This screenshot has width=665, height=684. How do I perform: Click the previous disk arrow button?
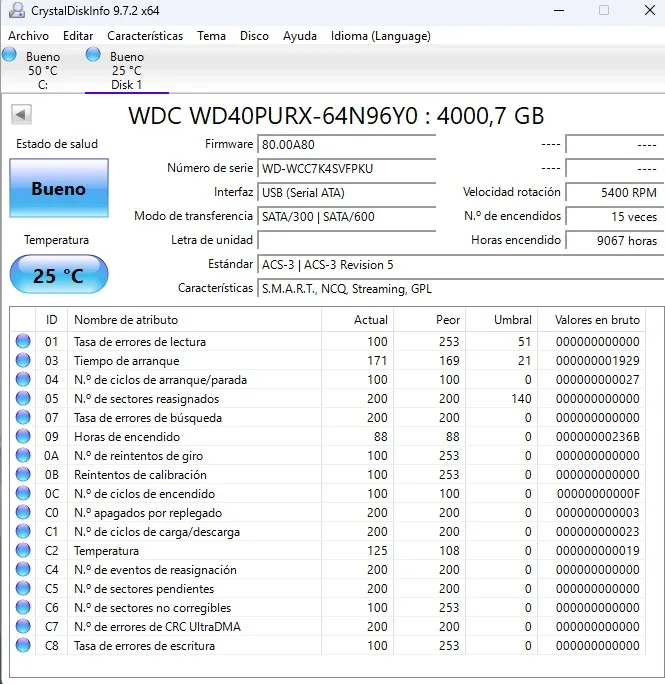pyautogui.click(x=21, y=115)
